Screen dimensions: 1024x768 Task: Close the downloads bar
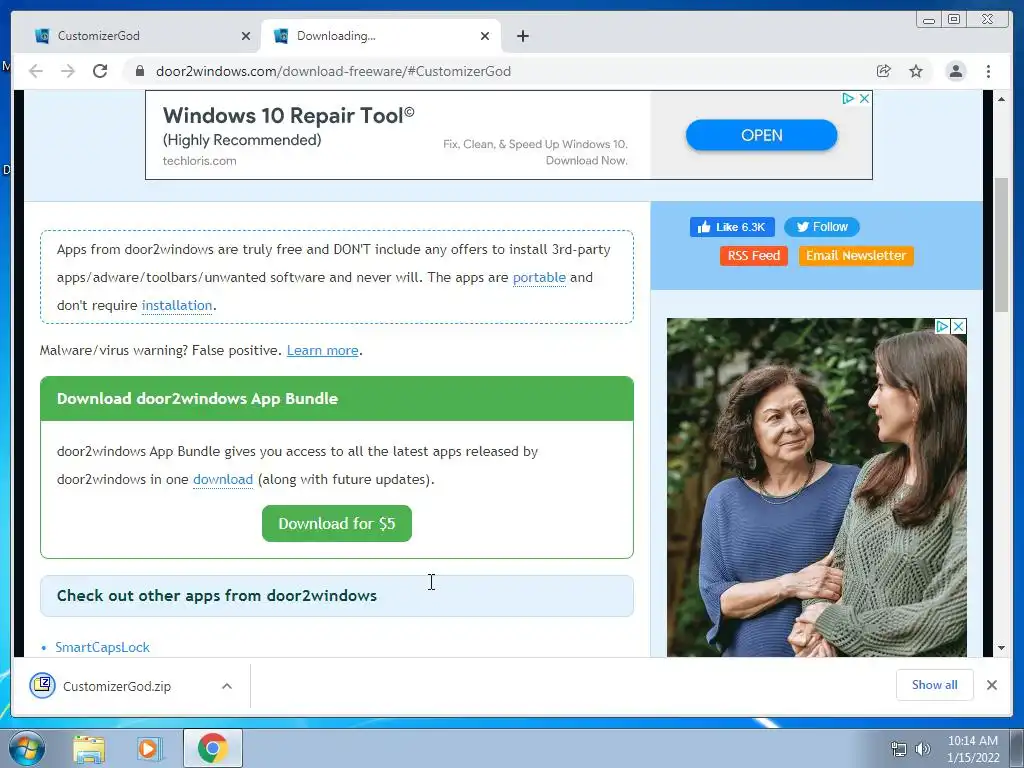pos(991,685)
